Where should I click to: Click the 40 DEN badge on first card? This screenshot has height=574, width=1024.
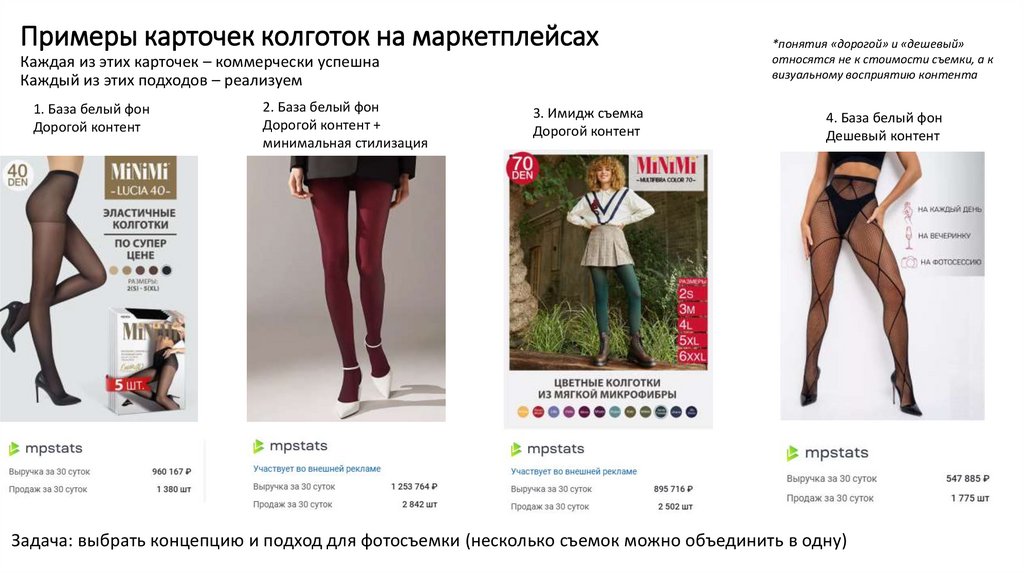18,174
